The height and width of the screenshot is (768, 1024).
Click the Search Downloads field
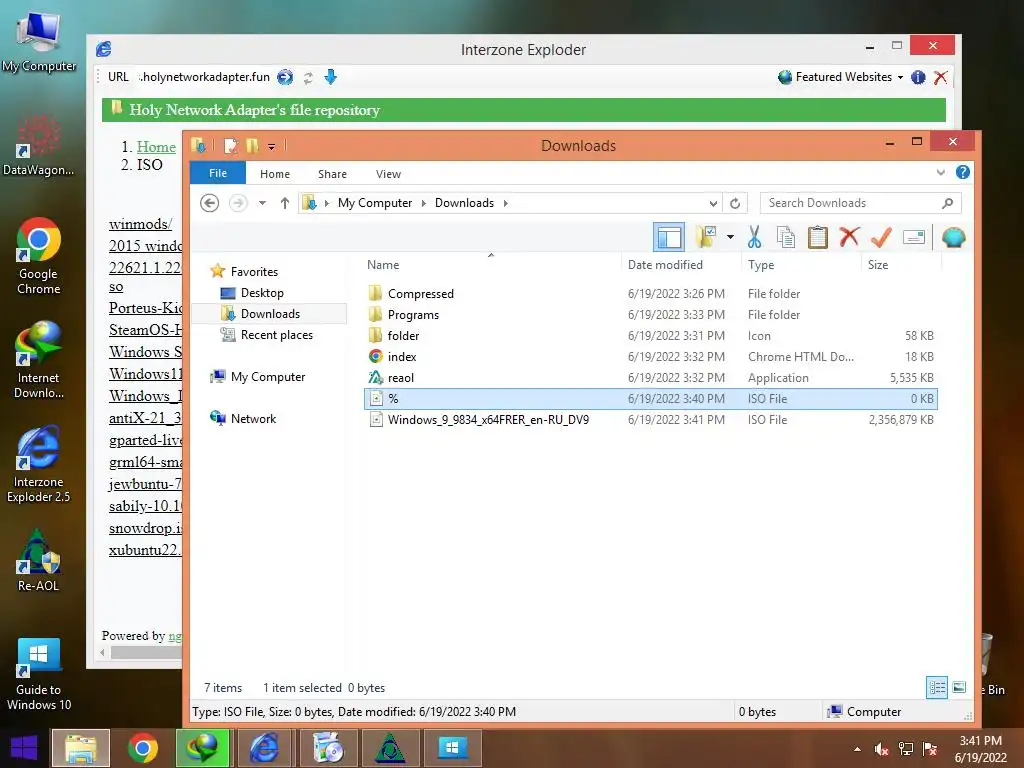click(860, 203)
